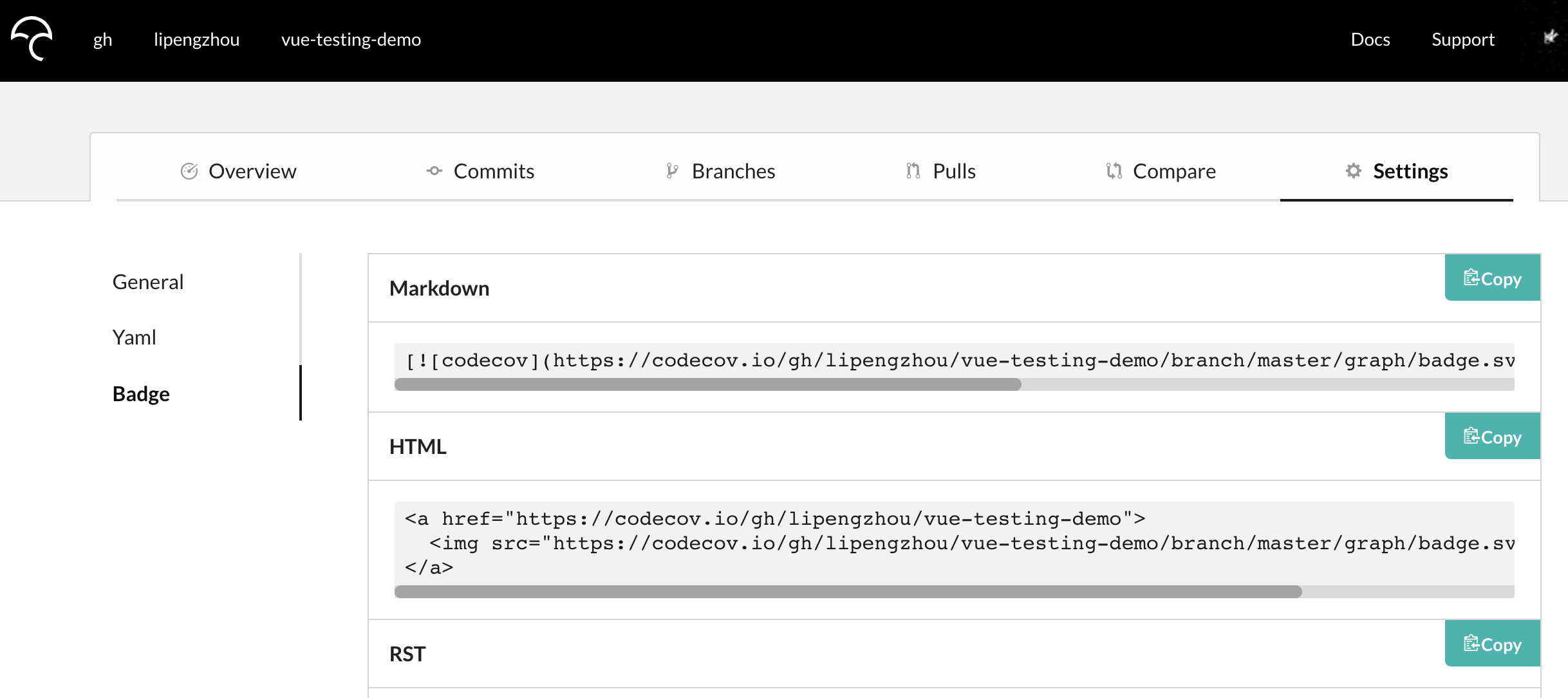
Task: Click the Markdown section heading
Action: click(440, 288)
